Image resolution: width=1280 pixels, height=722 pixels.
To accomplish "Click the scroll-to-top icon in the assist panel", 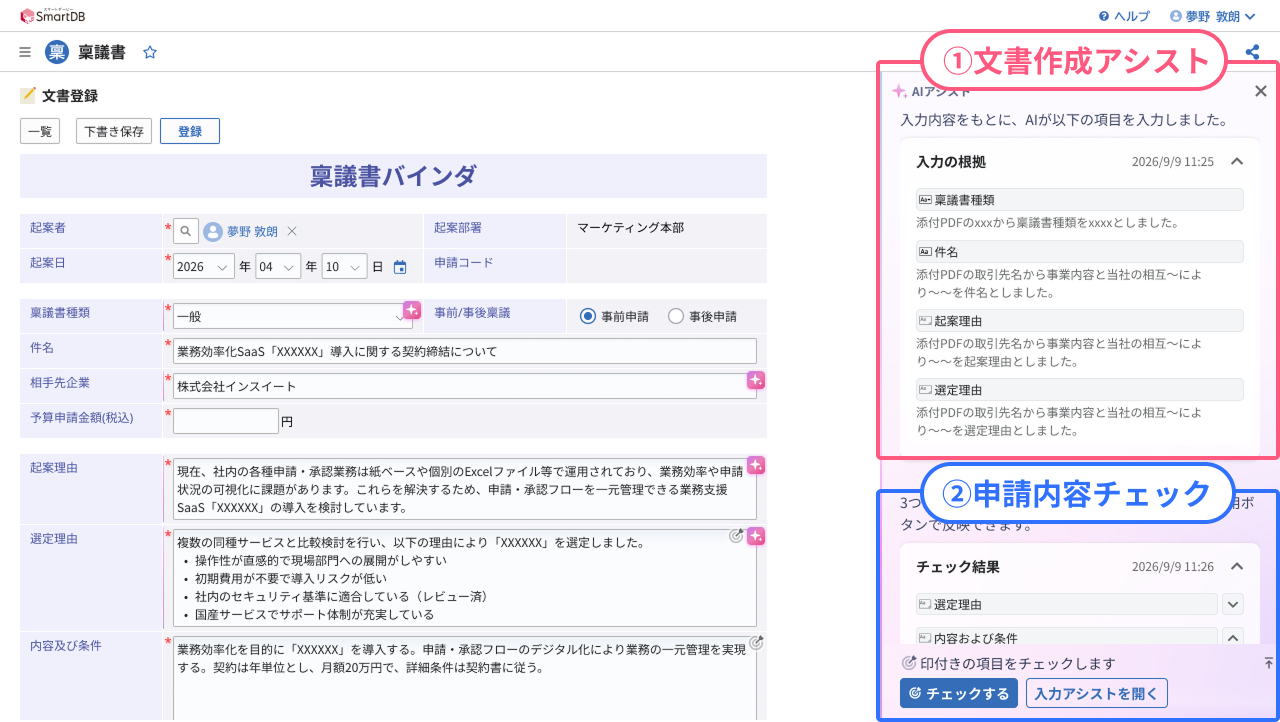I will [x=1268, y=663].
